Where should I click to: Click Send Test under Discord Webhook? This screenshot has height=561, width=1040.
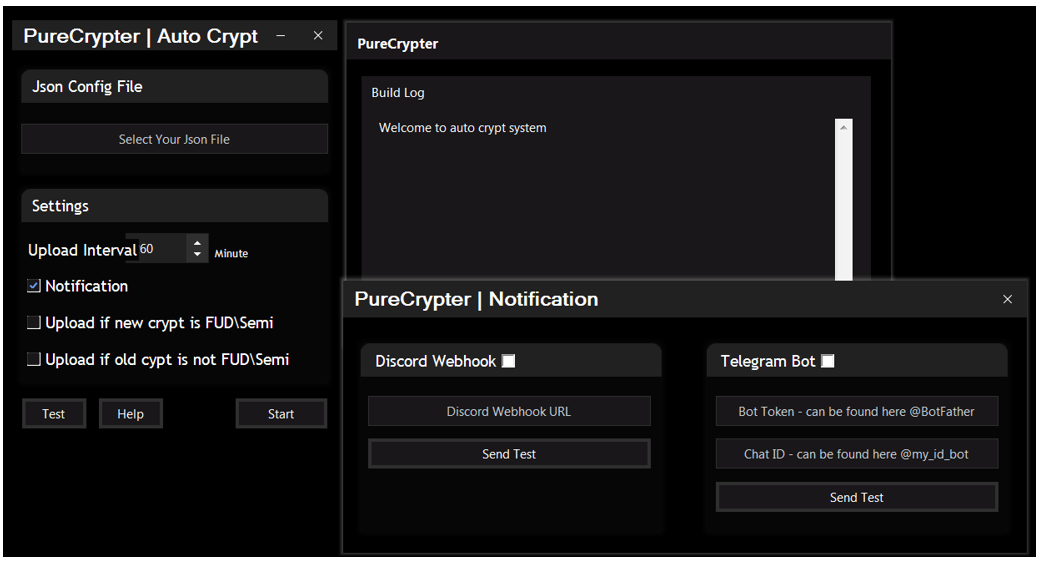pos(509,454)
